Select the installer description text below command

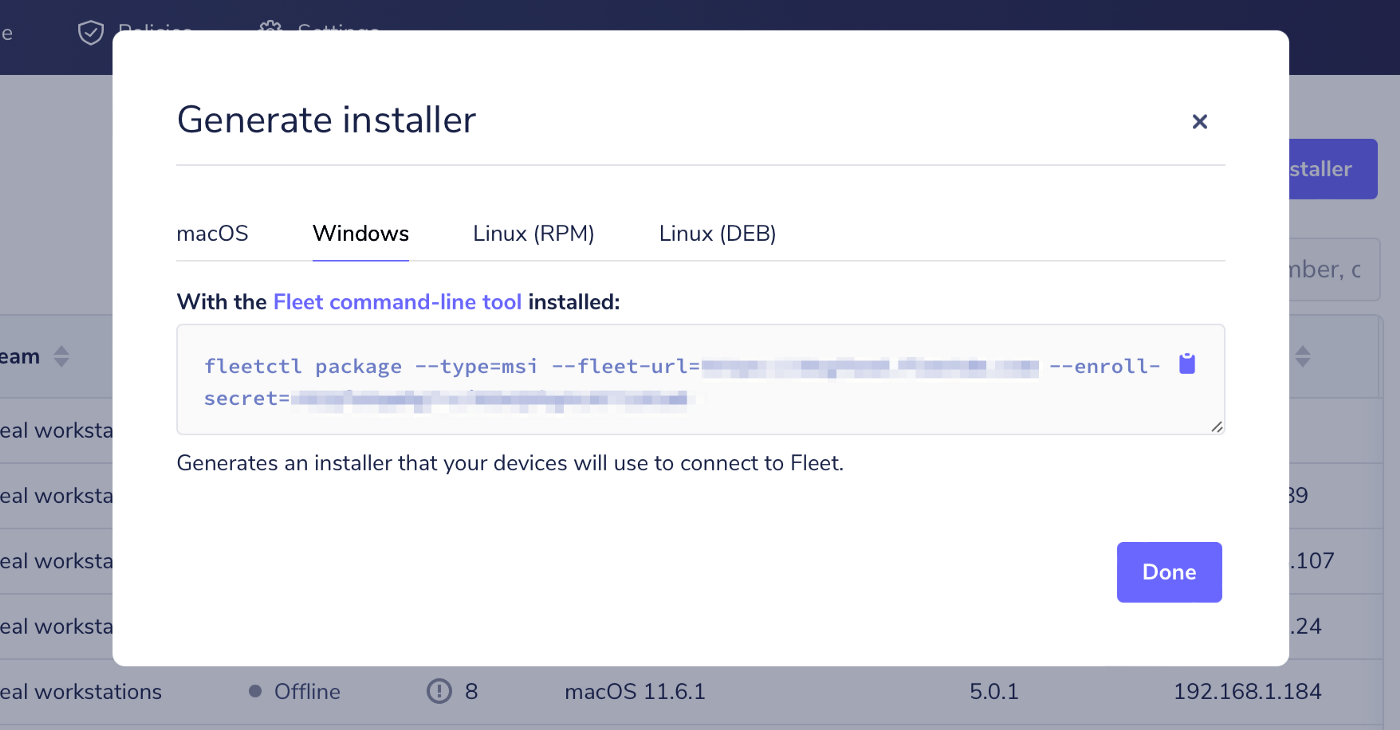(x=510, y=464)
